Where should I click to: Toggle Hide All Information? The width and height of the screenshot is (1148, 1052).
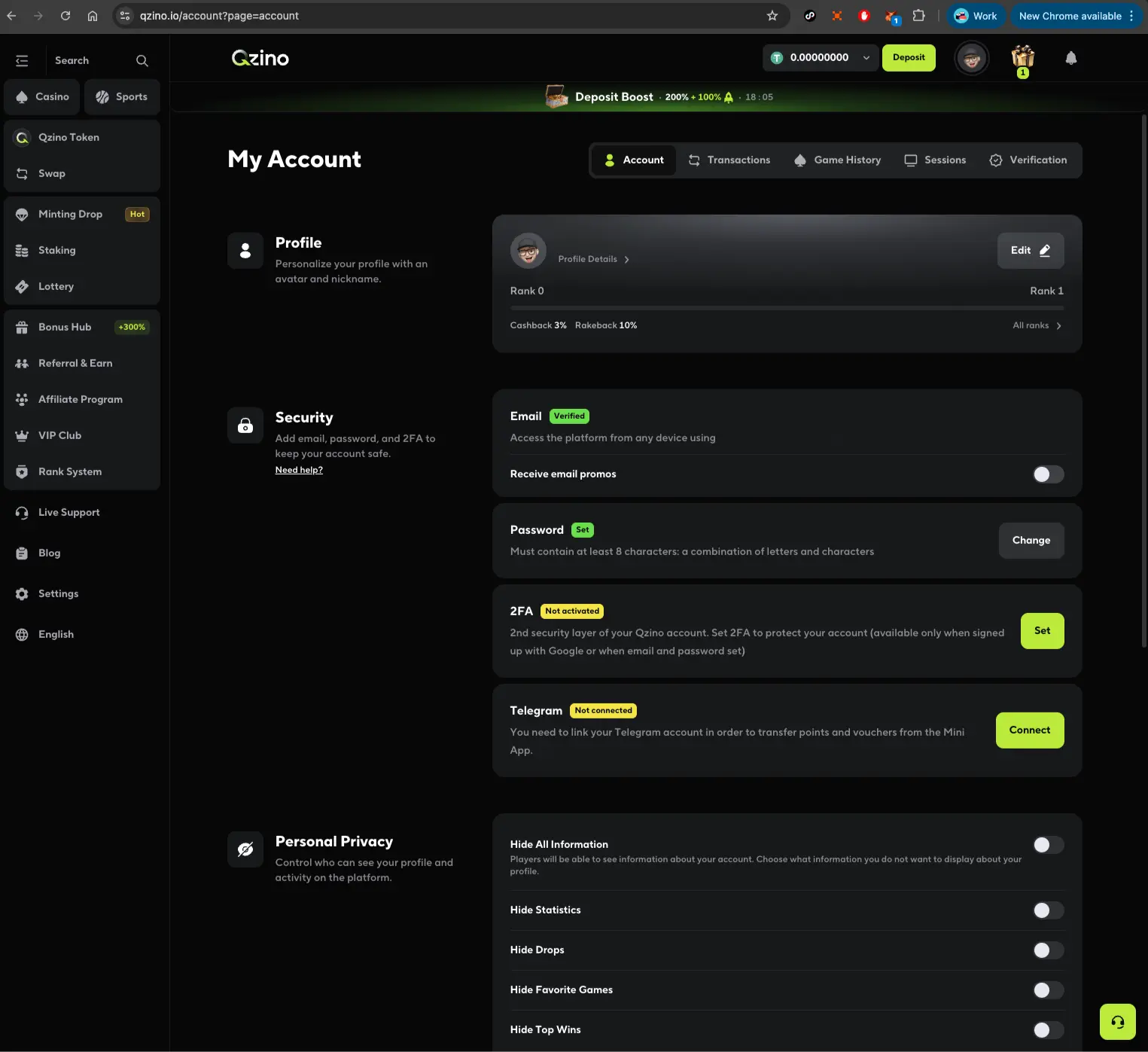pos(1048,845)
